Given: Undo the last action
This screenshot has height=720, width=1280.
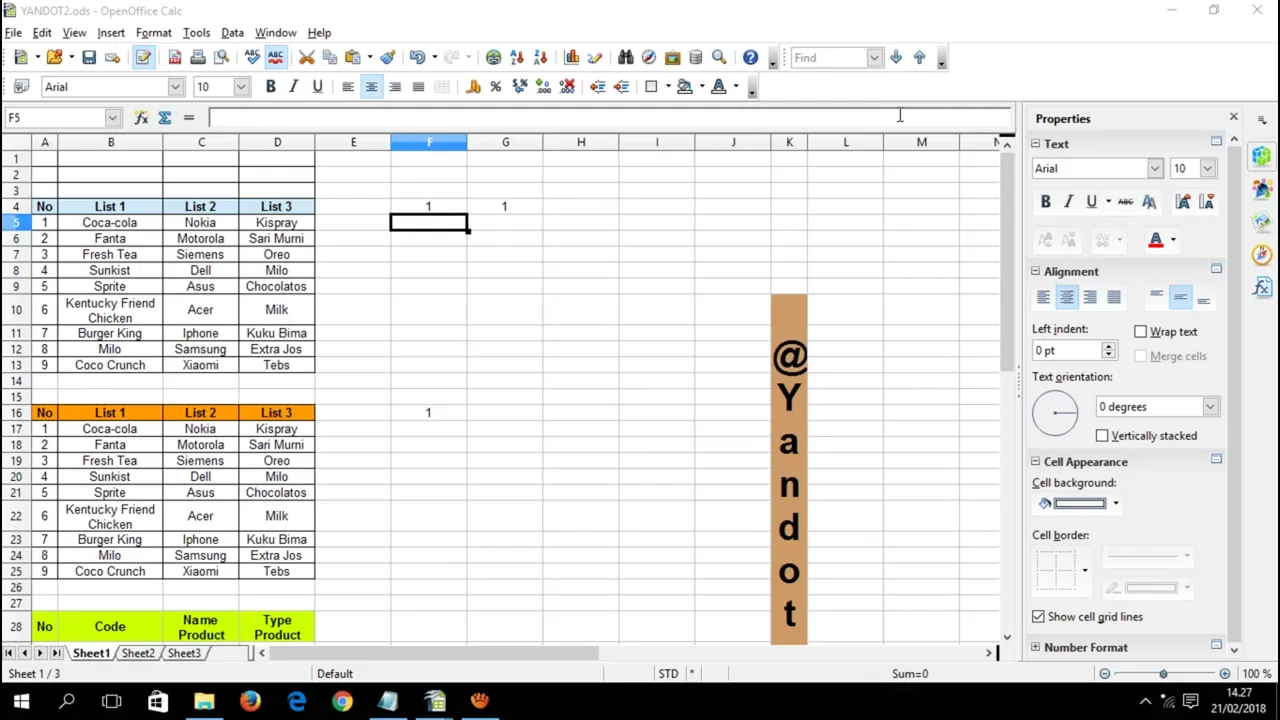Looking at the screenshot, I should pos(418,58).
